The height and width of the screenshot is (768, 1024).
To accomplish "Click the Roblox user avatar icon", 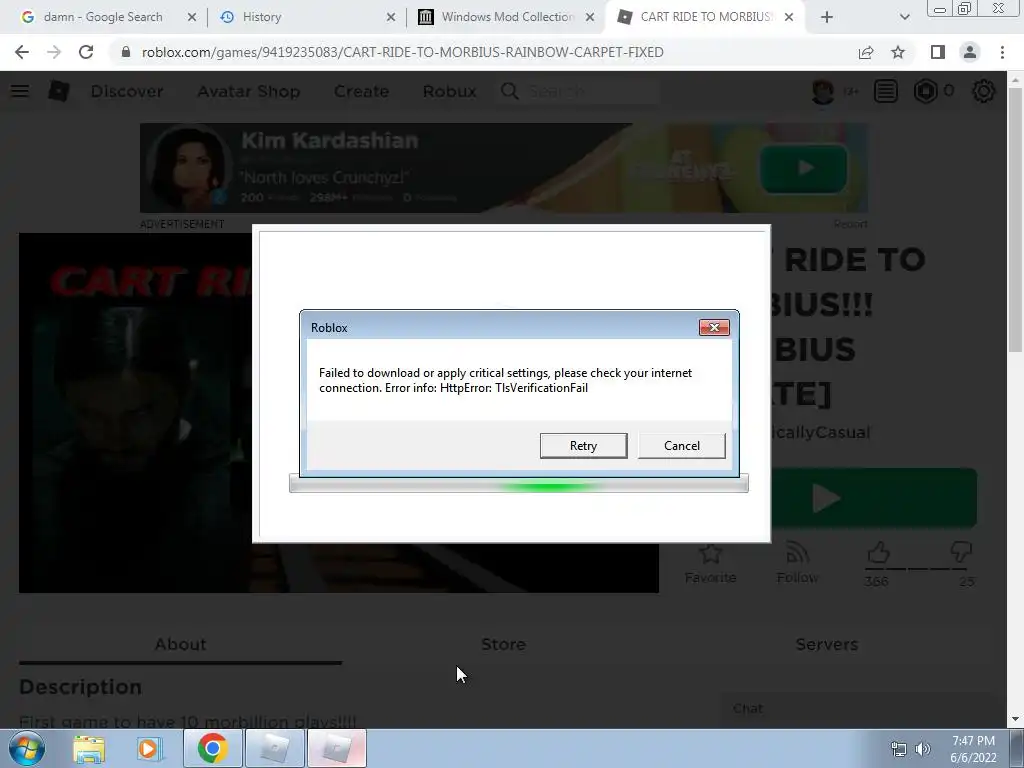I will 823,91.
